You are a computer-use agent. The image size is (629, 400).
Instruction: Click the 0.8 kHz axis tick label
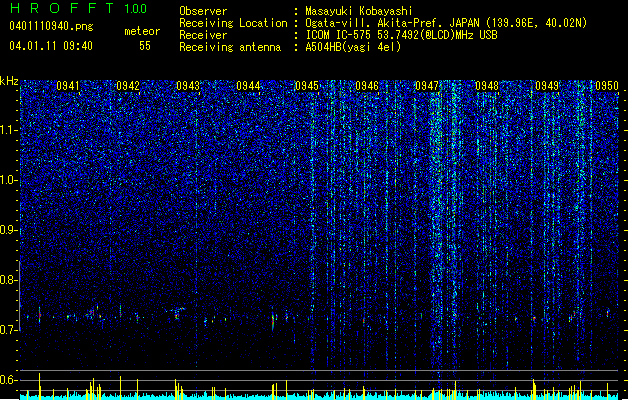[8, 280]
